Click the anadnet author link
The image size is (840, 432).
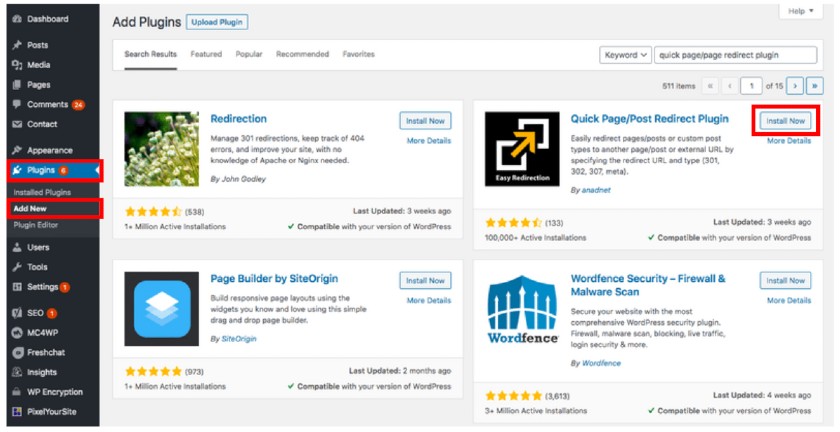click(x=596, y=190)
